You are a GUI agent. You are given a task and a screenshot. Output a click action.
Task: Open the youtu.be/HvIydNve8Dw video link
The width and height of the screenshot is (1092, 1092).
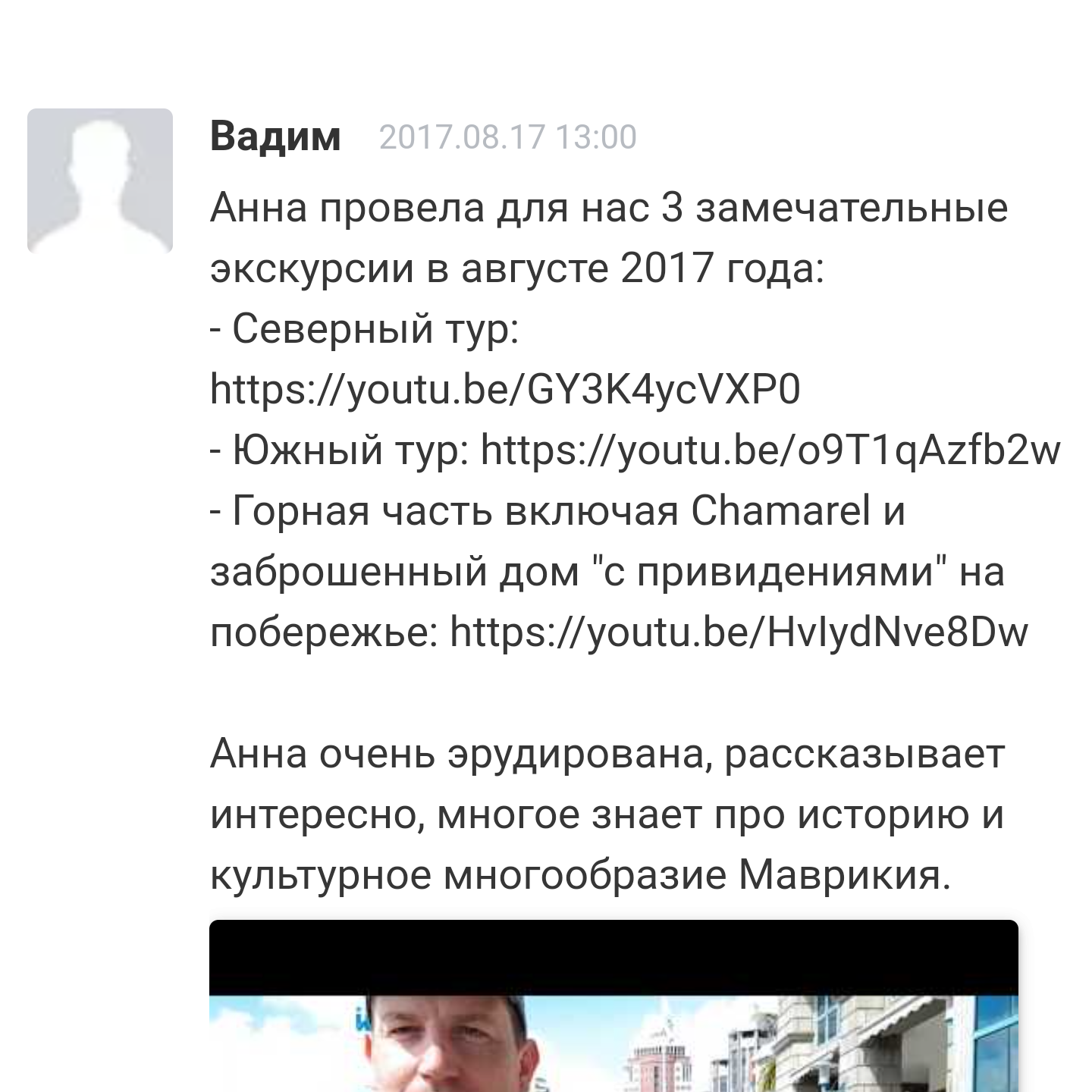click(739, 632)
